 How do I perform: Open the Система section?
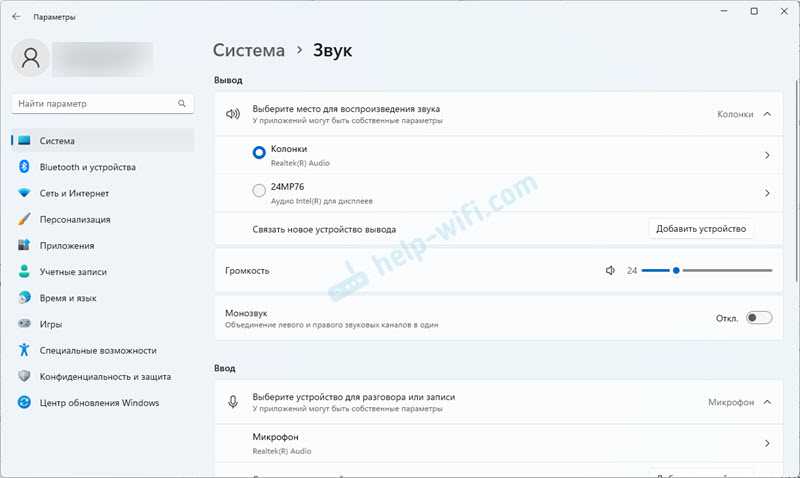103,140
